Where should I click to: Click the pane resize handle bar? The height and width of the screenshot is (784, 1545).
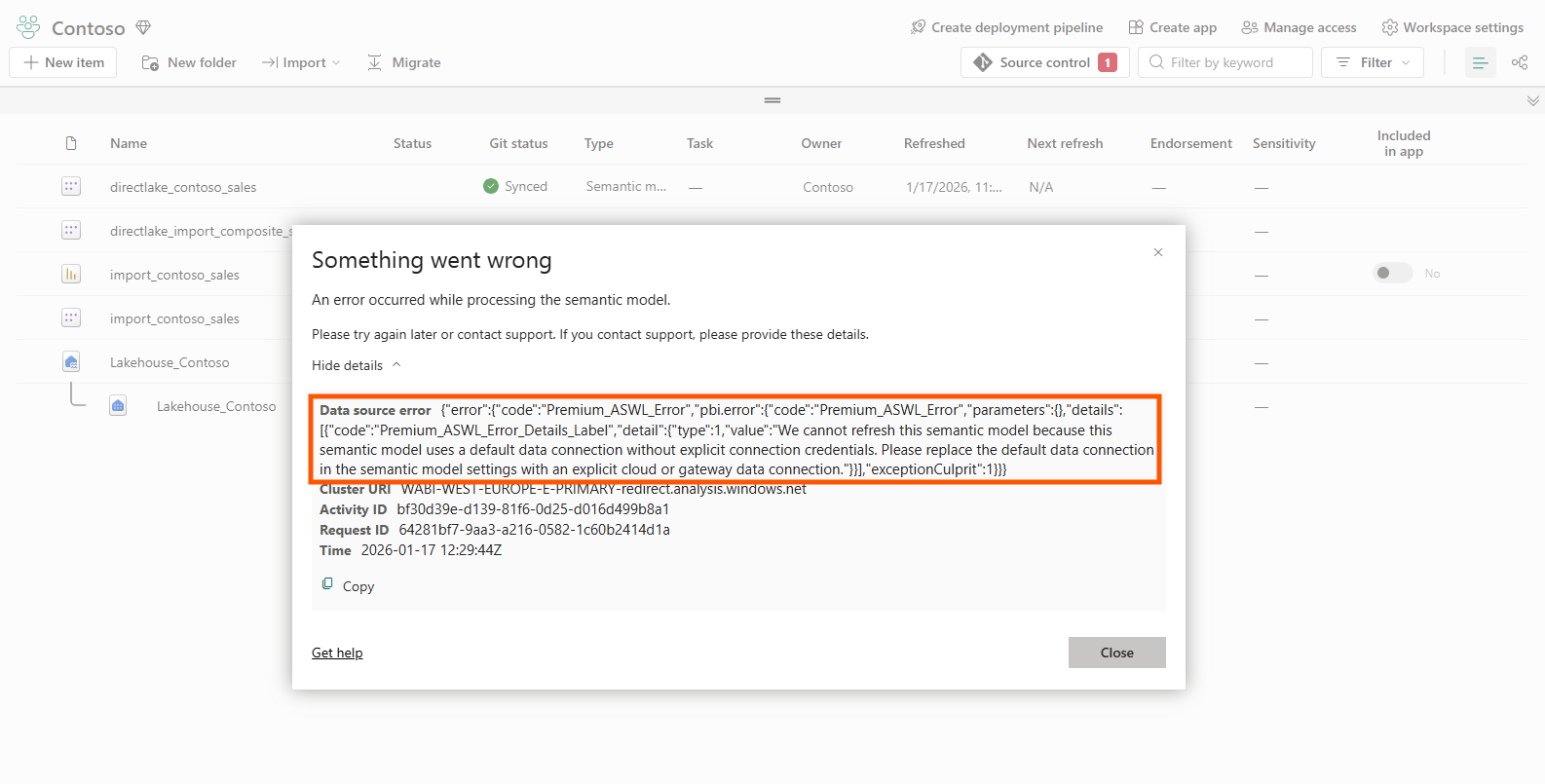772,100
